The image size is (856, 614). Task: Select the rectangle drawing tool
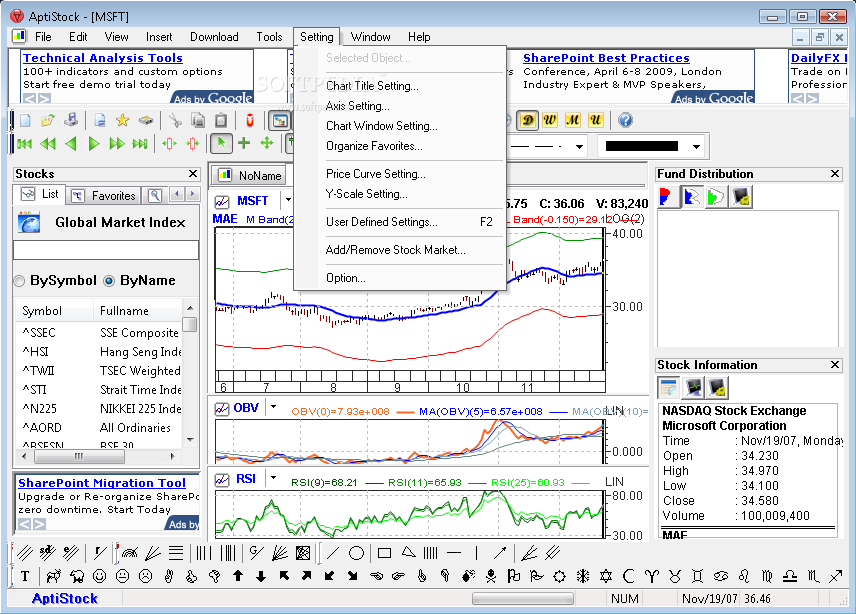point(384,553)
